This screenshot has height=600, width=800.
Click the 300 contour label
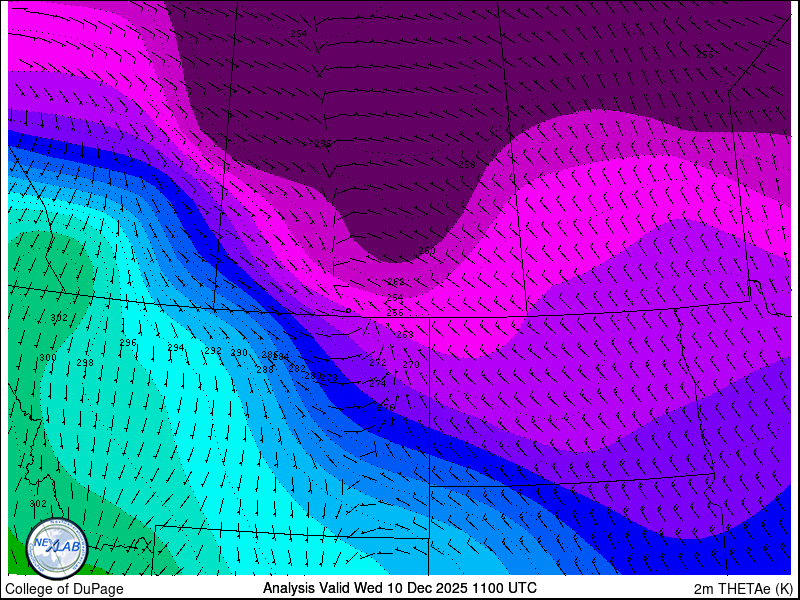[x=48, y=358]
